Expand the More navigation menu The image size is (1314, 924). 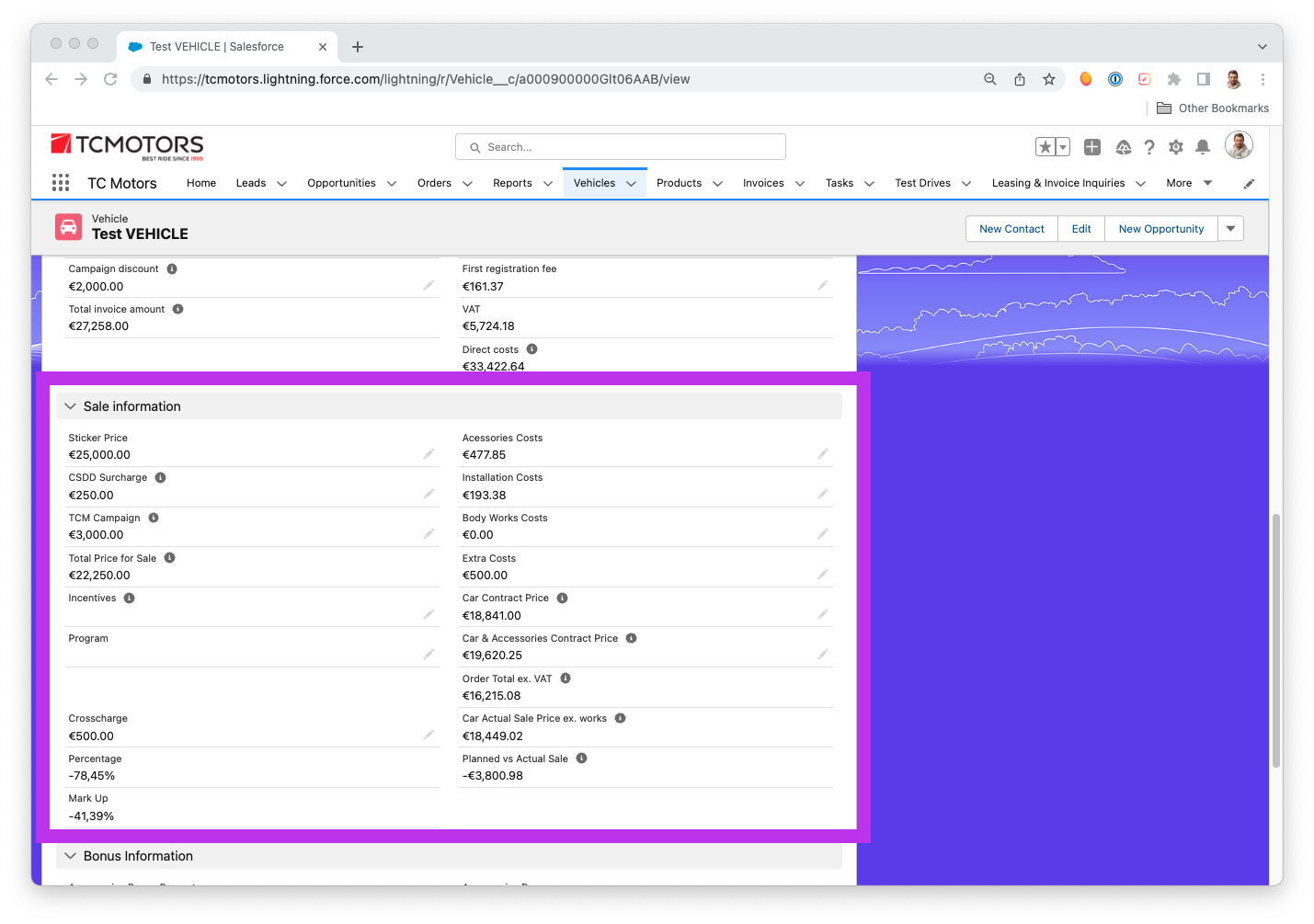click(1189, 183)
